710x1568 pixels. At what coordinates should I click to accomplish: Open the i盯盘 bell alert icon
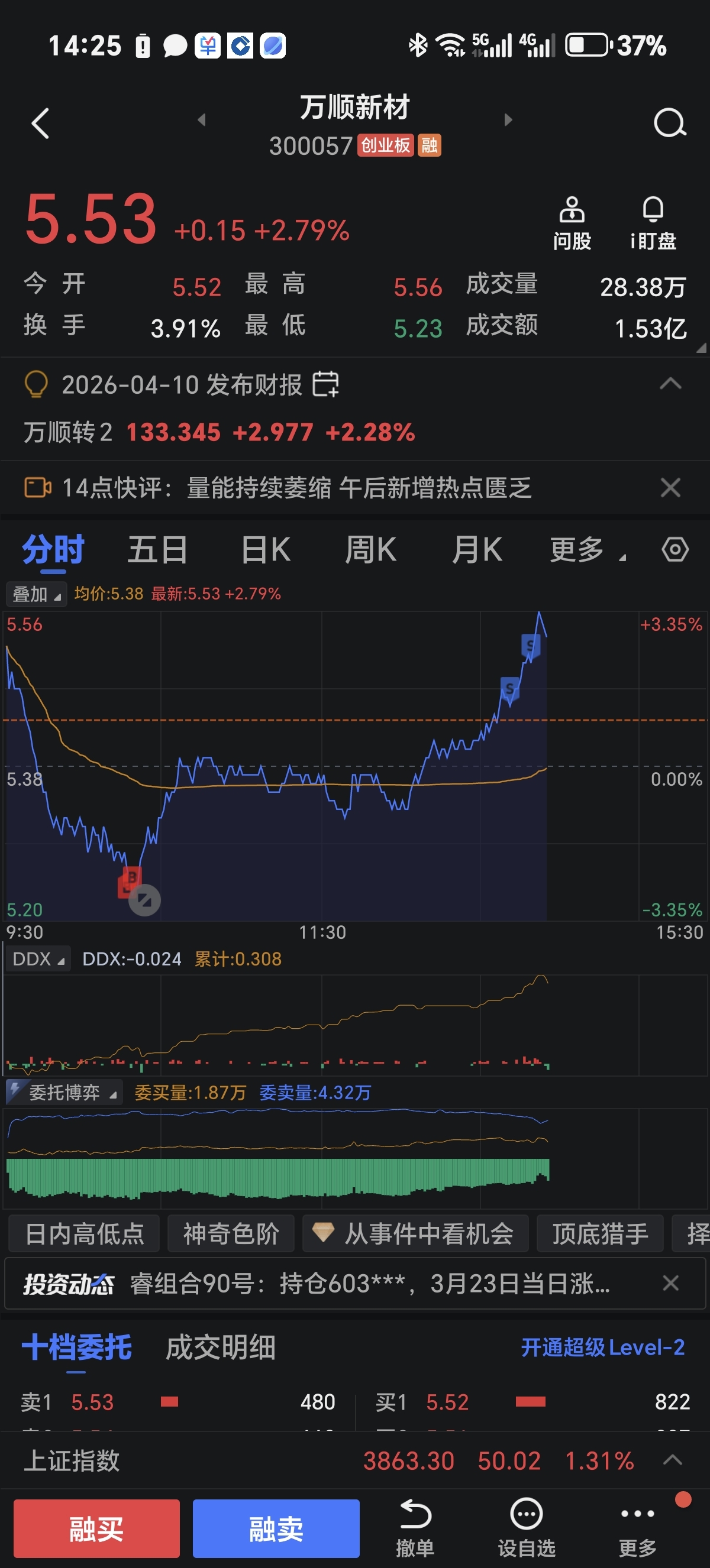[x=653, y=223]
